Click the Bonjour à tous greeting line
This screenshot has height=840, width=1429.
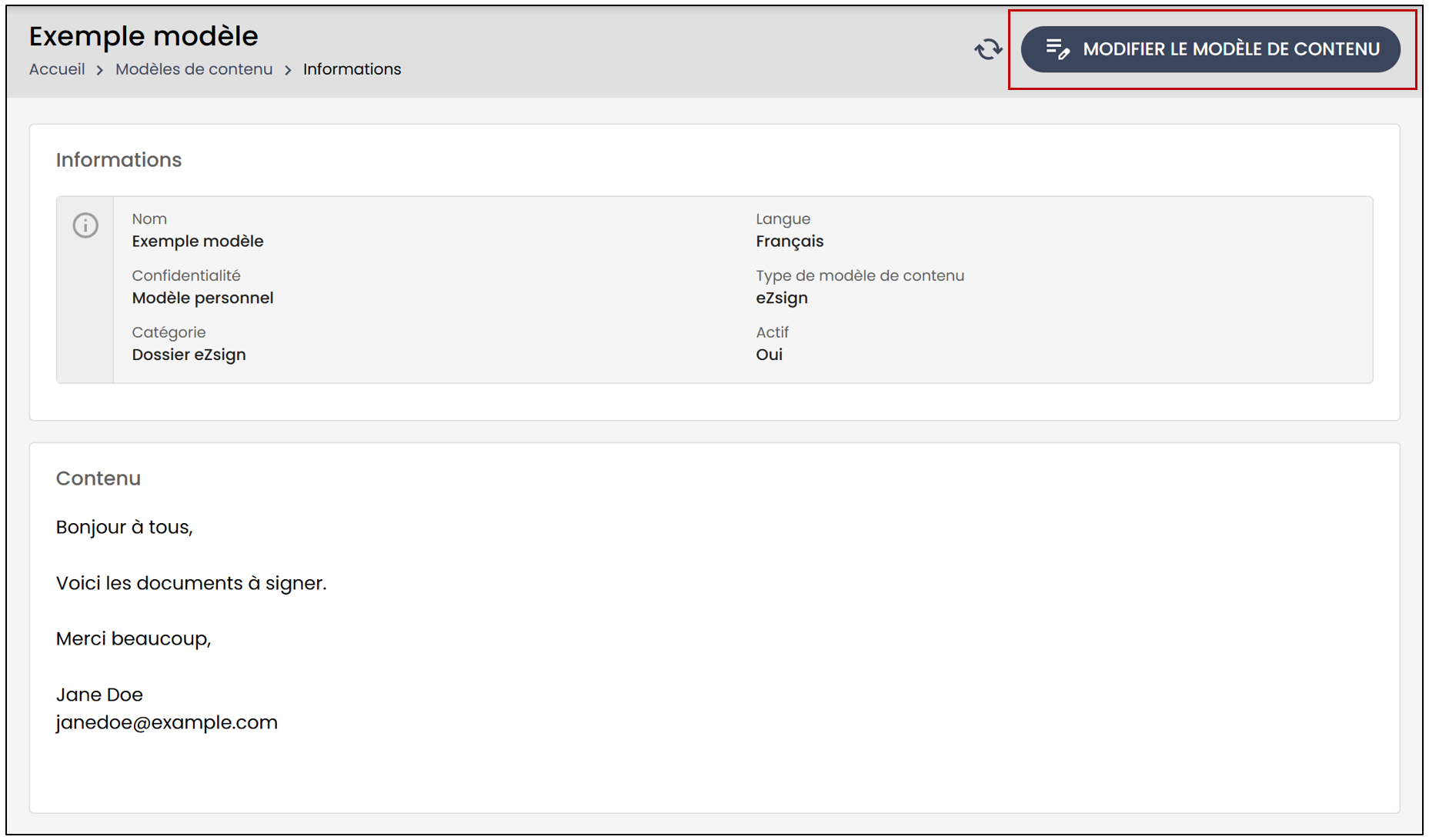pyautogui.click(x=125, y=528)
